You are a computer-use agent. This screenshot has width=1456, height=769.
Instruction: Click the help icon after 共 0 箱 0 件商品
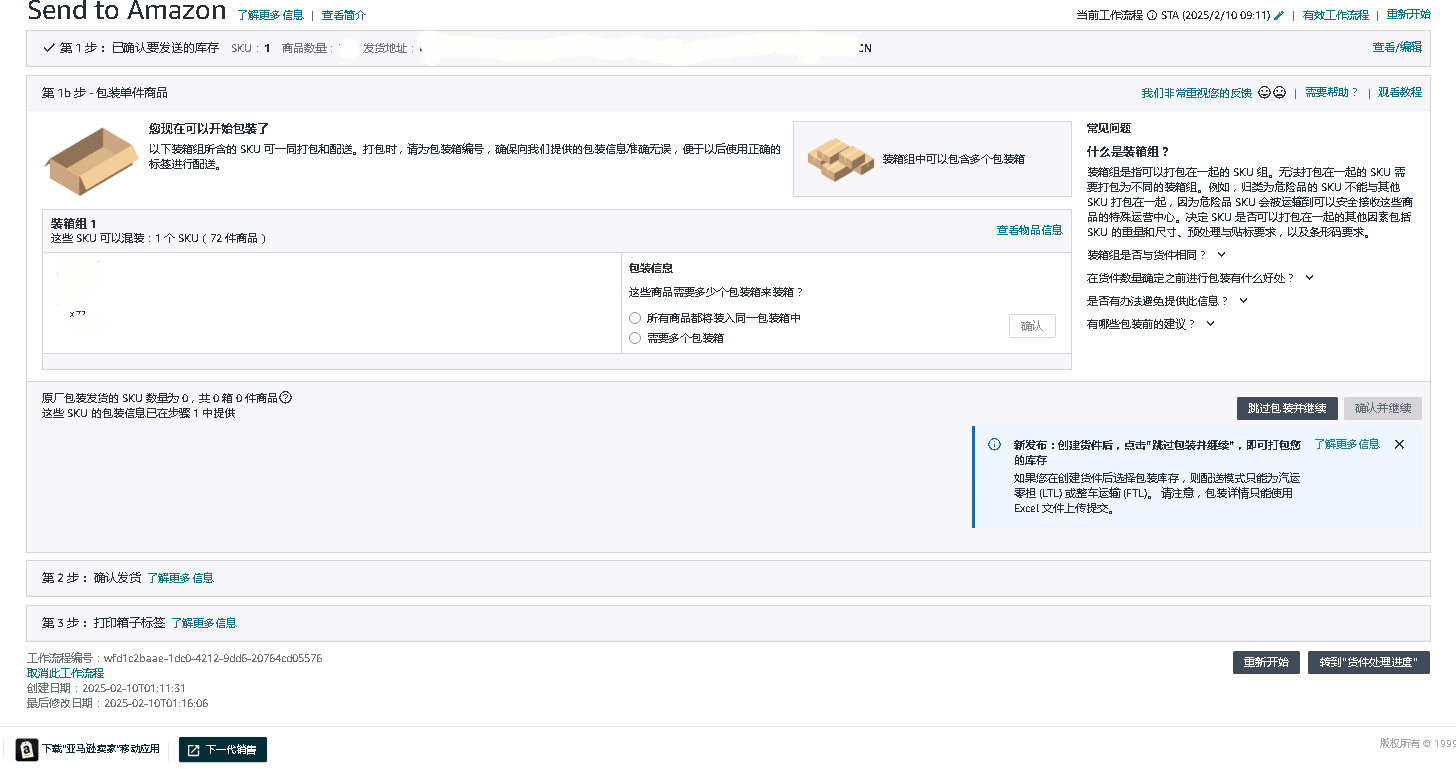click(285, 397)
